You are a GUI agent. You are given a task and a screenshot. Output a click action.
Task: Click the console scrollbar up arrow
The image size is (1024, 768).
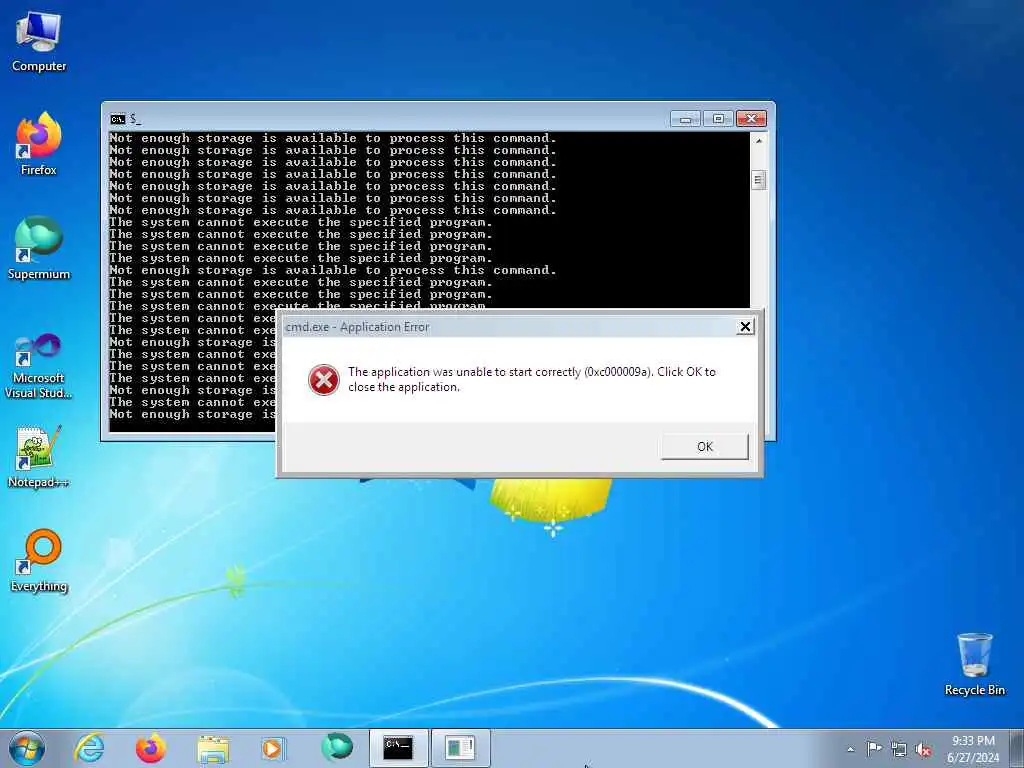(x=758, y=140)
